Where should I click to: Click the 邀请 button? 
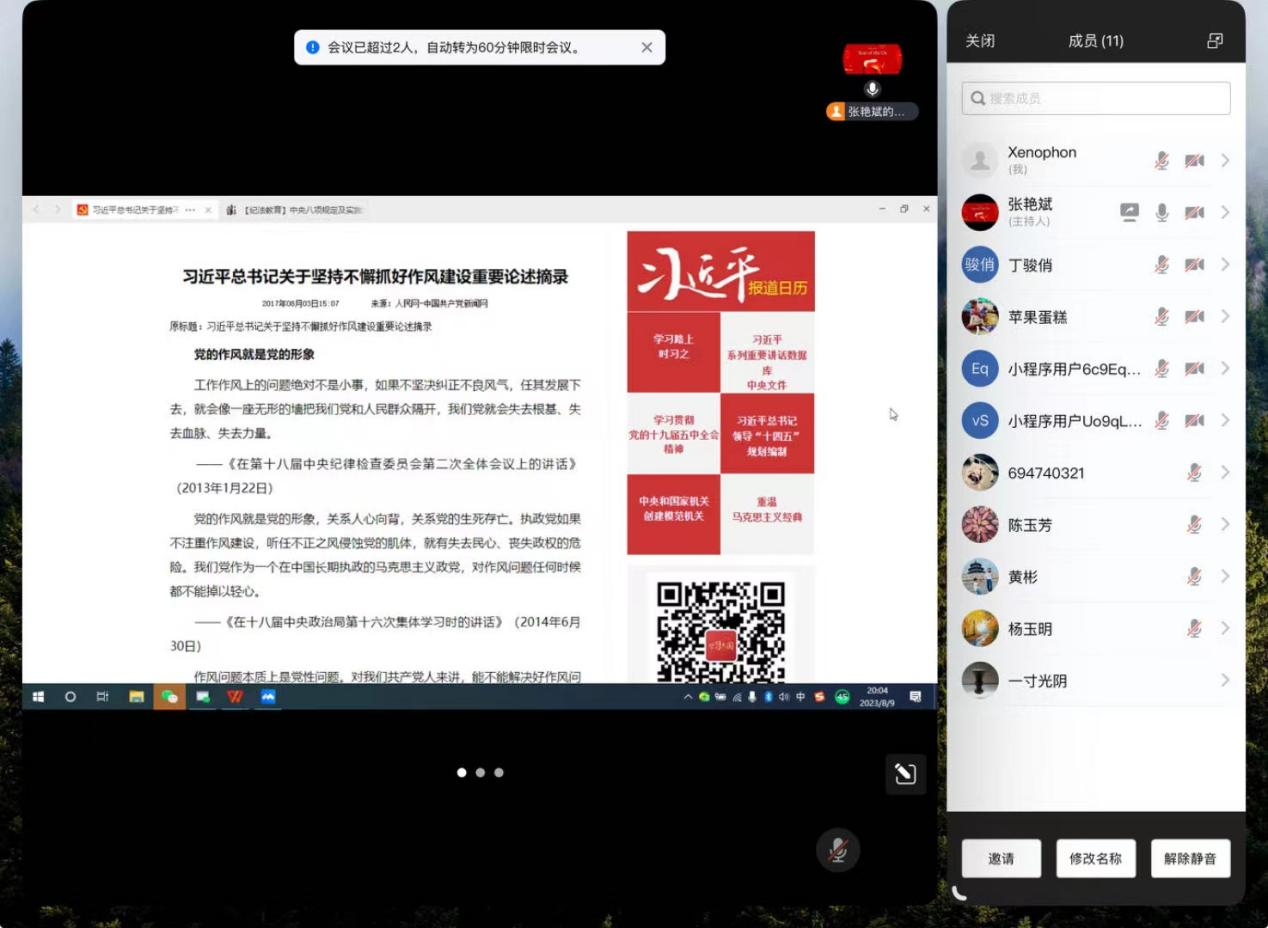point(1001,859)
